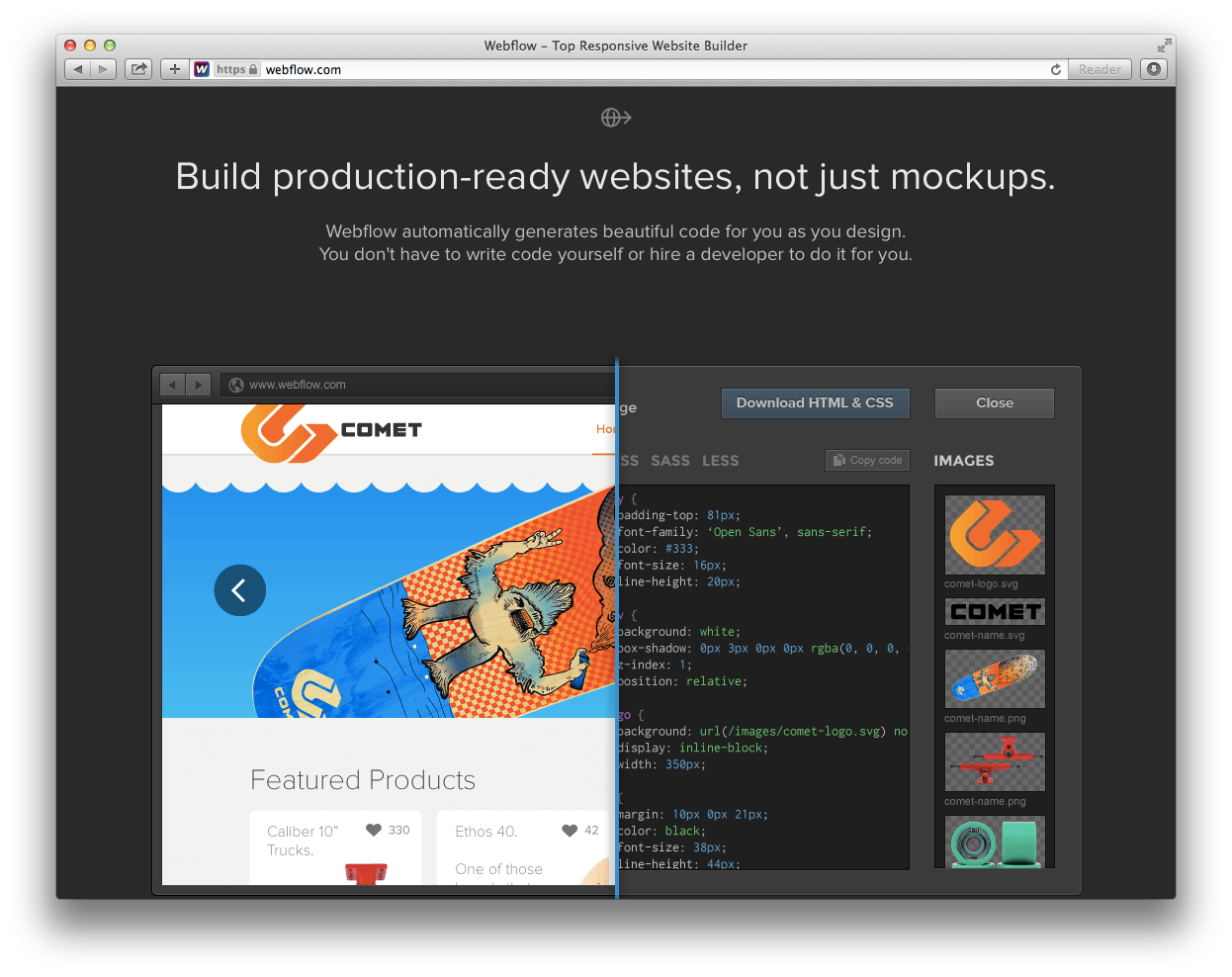The height and width of the screenshot is (977, 1232).
Task: Open the Safari share button
Action: (x=139, y=69)
